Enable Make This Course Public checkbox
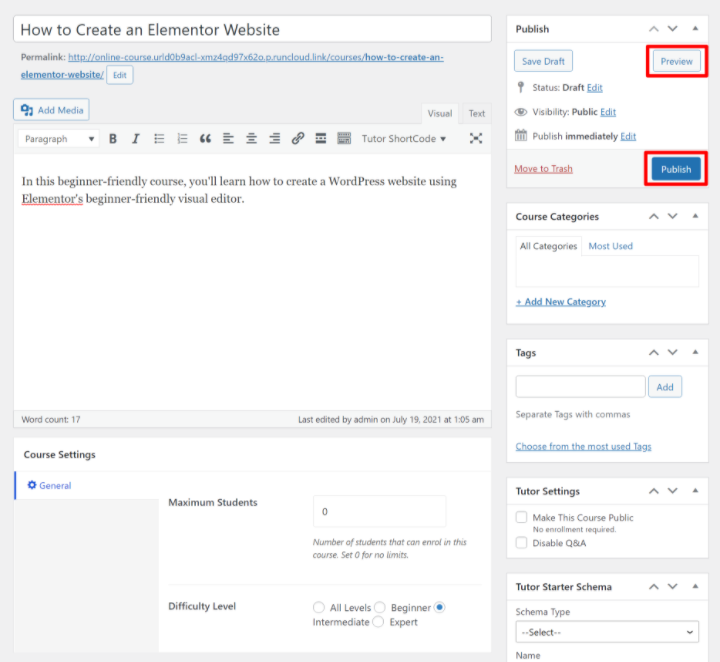 coord(521,517)
